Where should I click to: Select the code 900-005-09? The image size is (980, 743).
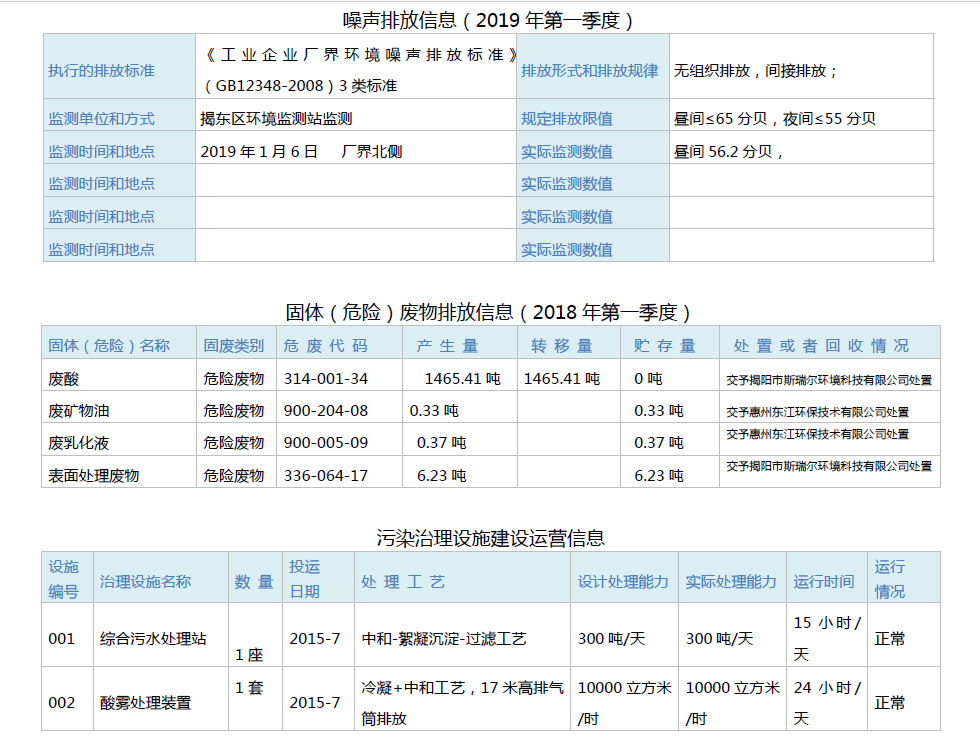tap(326, 443)
